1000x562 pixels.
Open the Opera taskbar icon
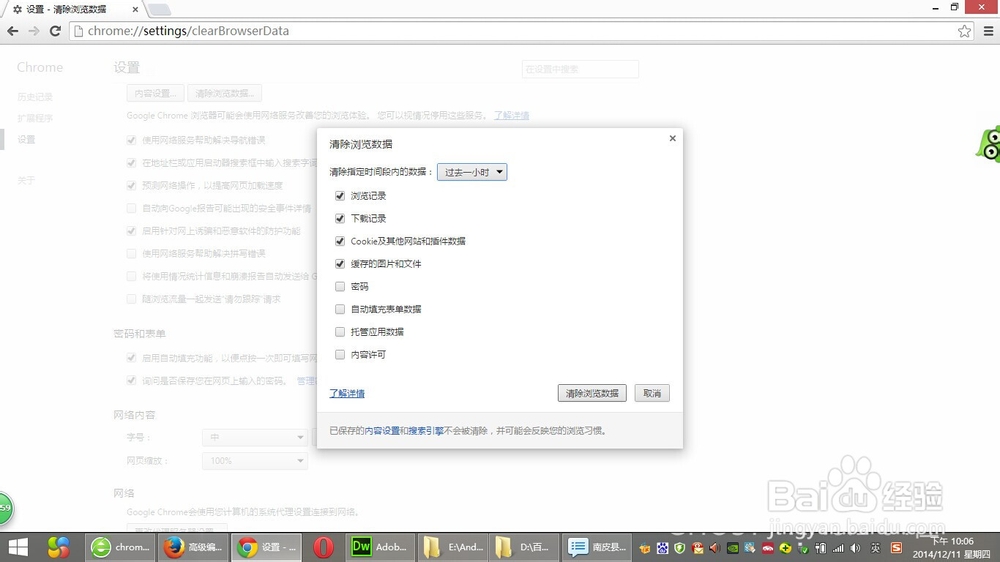click(323, 547)
